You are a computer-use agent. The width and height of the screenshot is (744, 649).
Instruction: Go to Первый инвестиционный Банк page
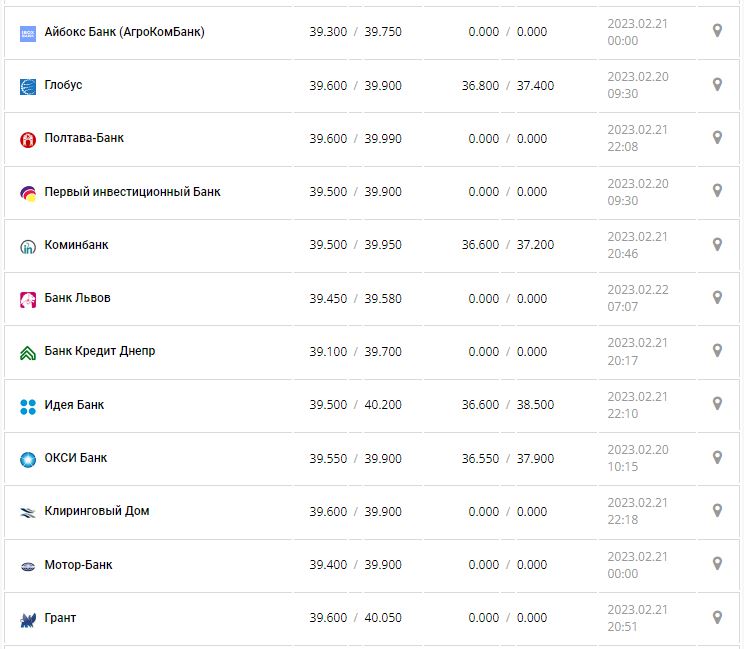click(x=132, y=191)
